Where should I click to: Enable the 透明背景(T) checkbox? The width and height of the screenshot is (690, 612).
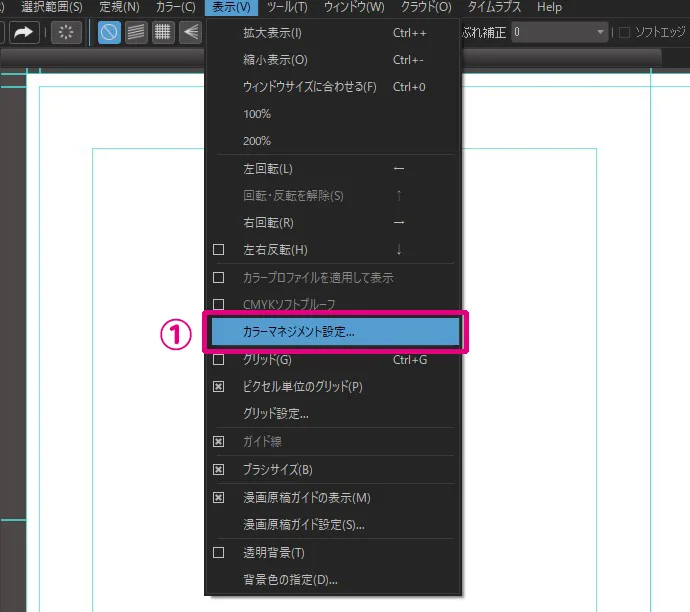(x=219, y=553)
